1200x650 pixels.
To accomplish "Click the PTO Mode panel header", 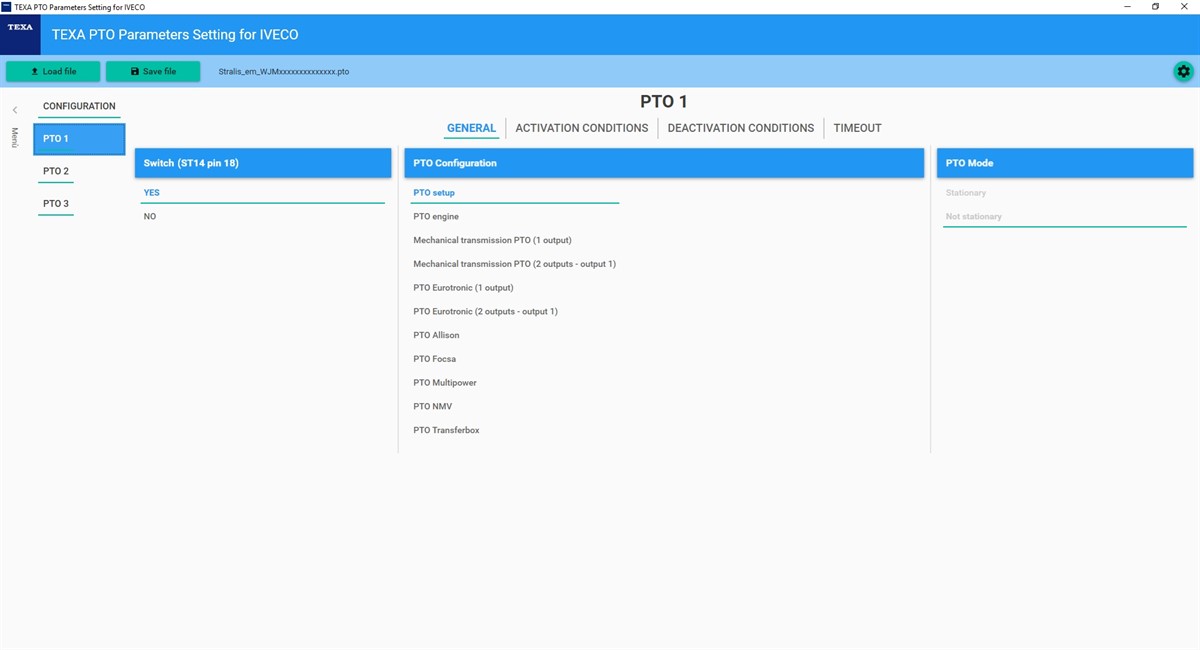I will pos(1065,163).
